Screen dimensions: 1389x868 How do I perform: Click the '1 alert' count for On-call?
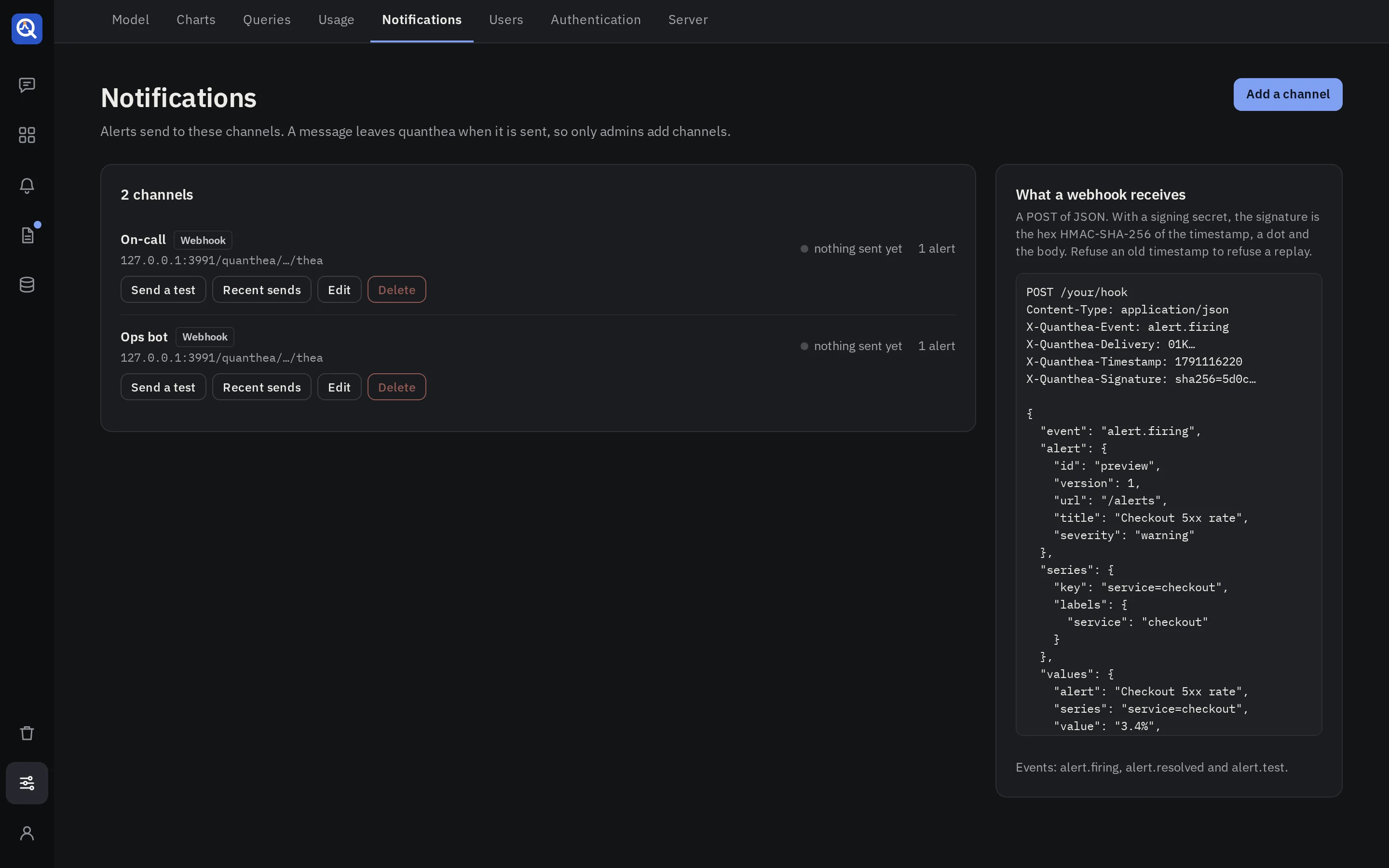point(937,248)
